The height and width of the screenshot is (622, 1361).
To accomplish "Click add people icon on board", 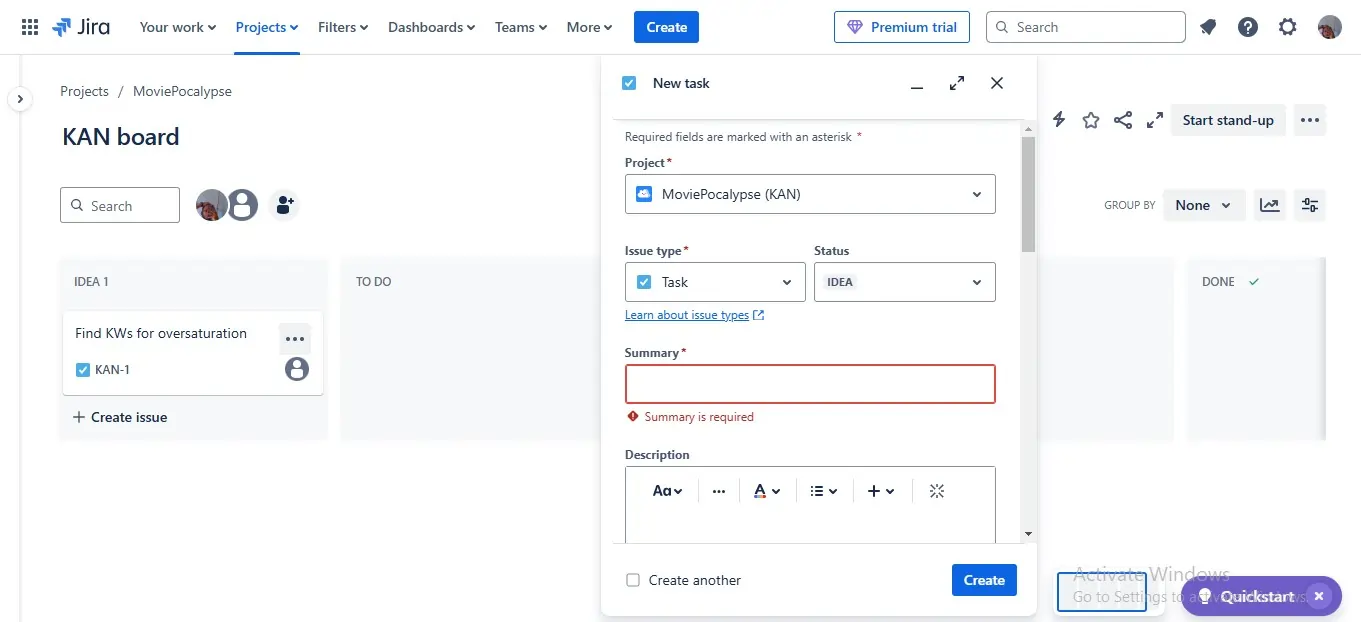I will click(x=284, y=205).
